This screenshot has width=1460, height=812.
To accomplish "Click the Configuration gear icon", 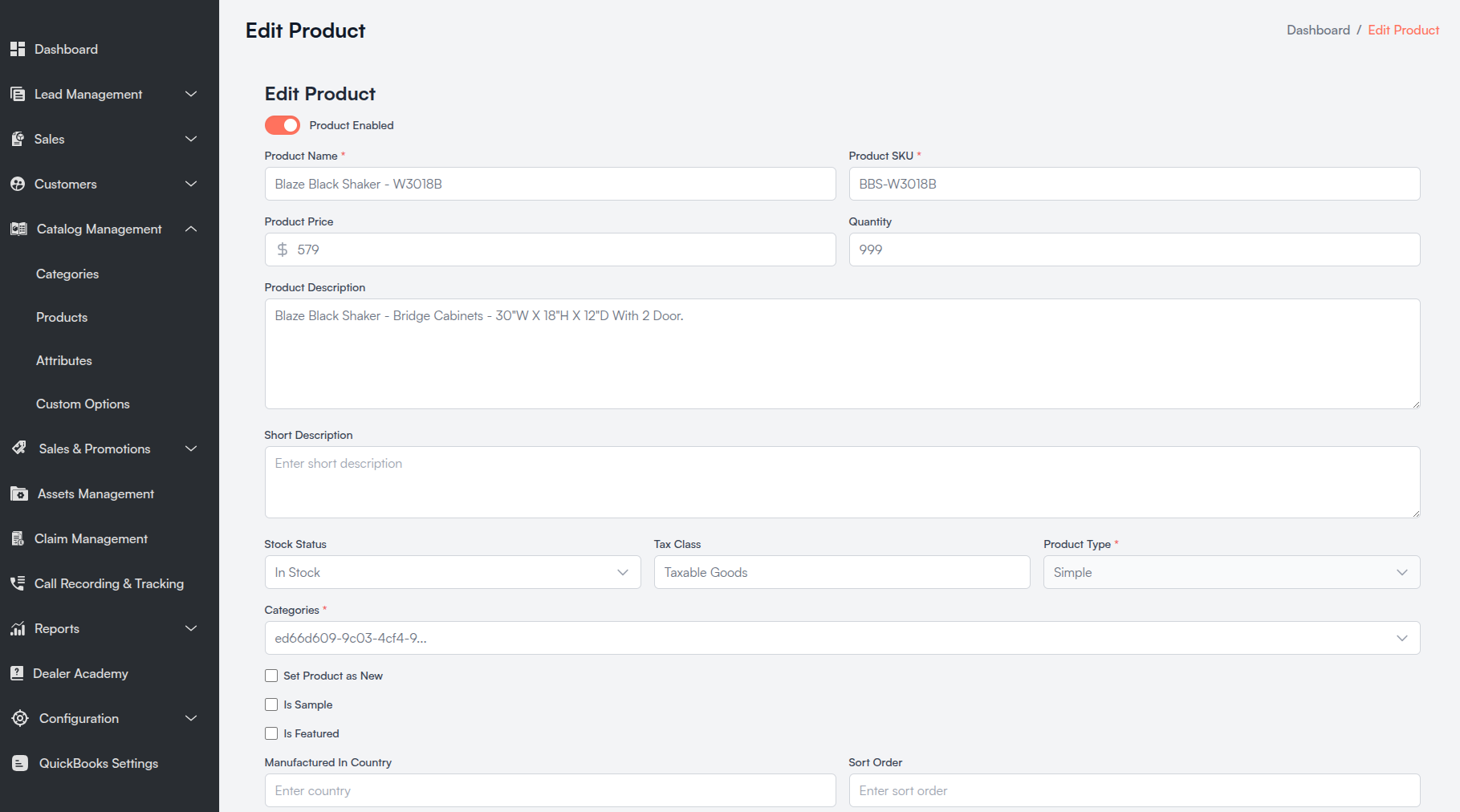I will [20, 718].
